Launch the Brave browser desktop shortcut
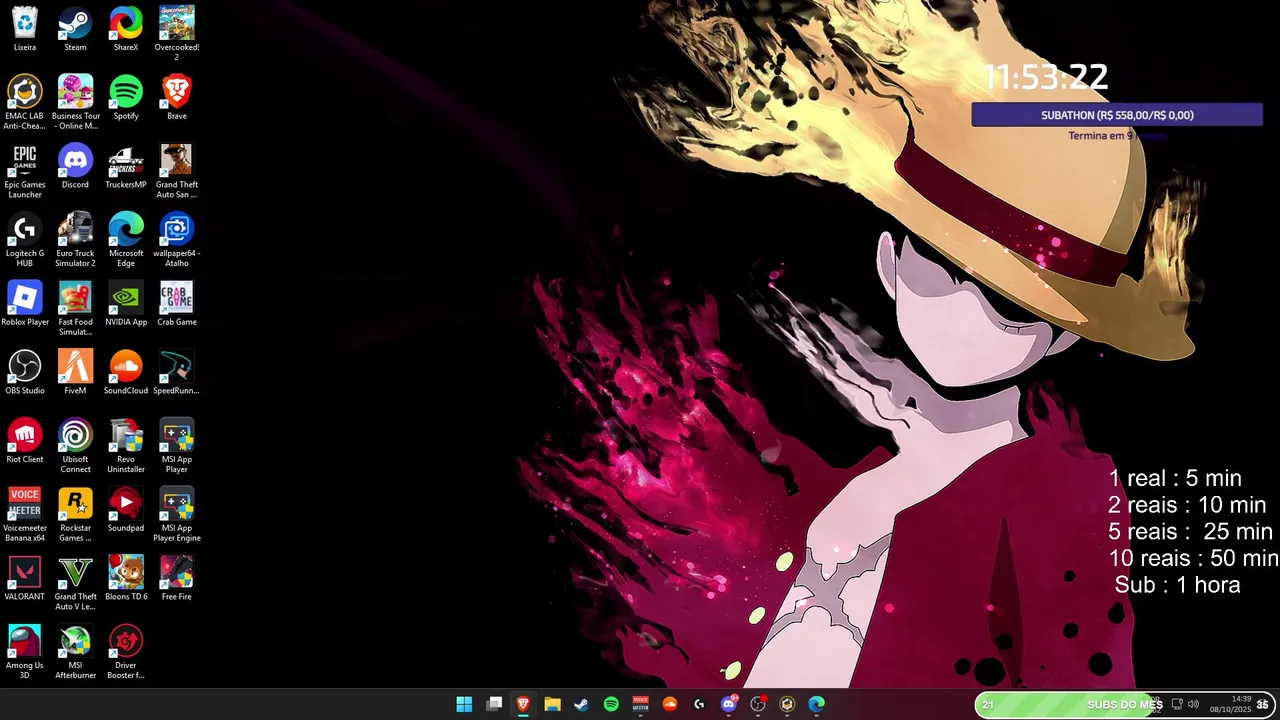Viewport: 1280px width, 720px height. (x=177, y=98)
